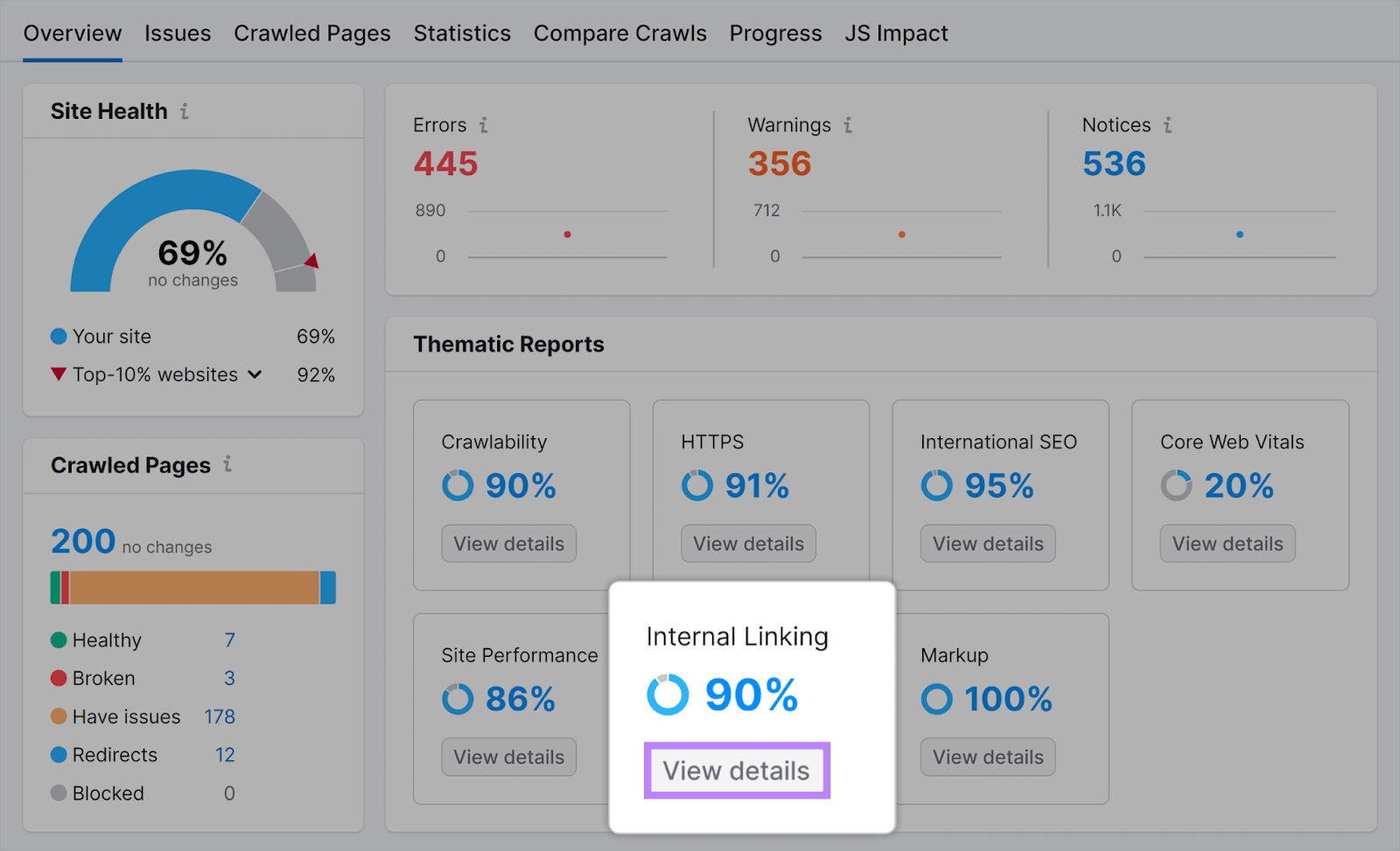Toggle the Your site legend marker
Viewport: 1400px width, 851px height.
click(58, 336)
